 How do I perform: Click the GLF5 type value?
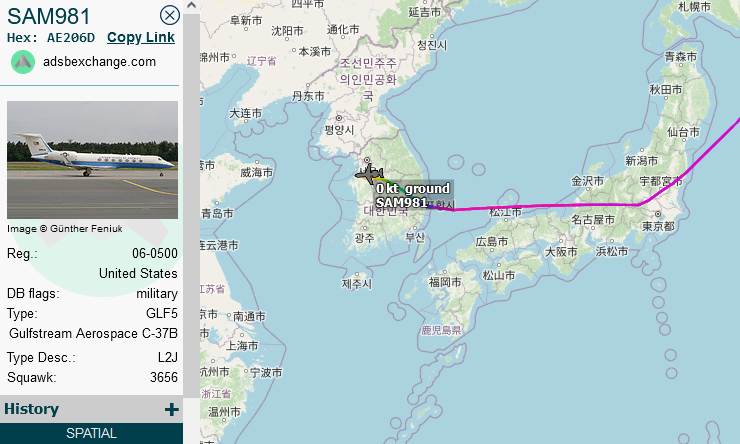coord(162,313)
